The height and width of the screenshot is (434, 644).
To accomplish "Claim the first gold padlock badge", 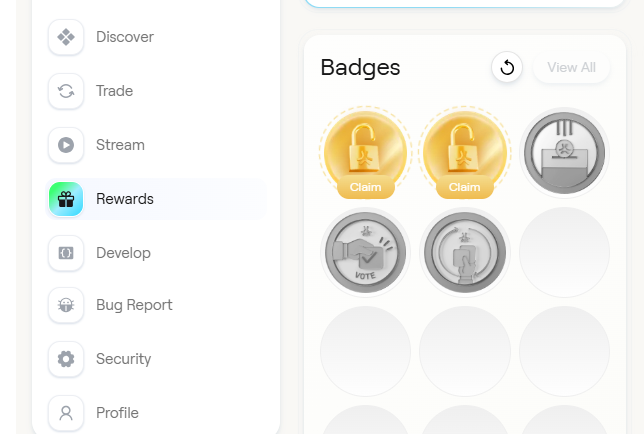I will tap(365, 186).
